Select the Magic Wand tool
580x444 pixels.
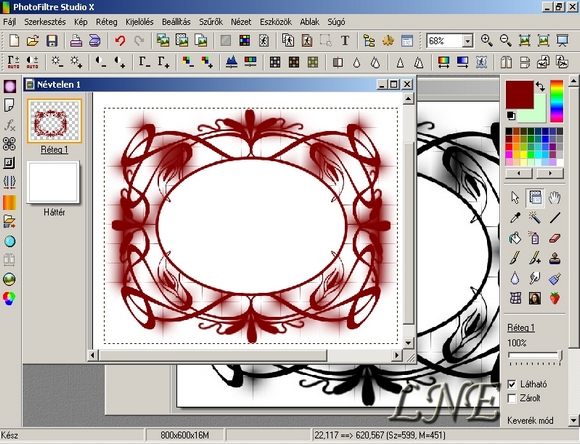pyautogui.click(x=535, y=218)
